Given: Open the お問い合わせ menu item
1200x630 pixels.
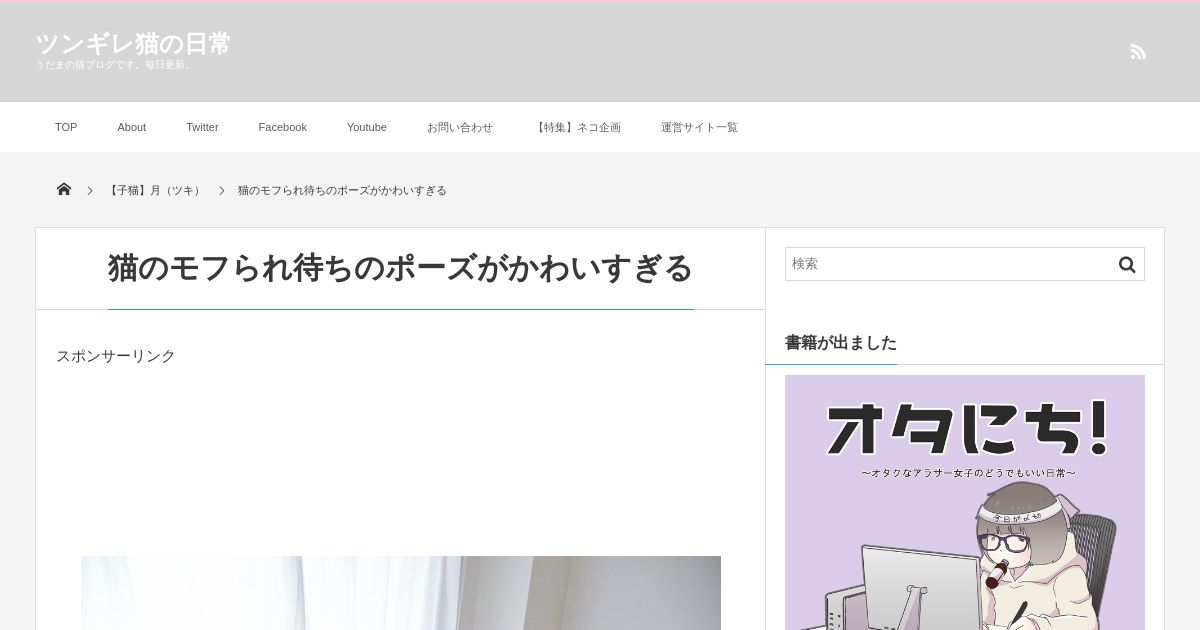Looking at the screenshot, I should pyautogui.click(x=460, y=127).
